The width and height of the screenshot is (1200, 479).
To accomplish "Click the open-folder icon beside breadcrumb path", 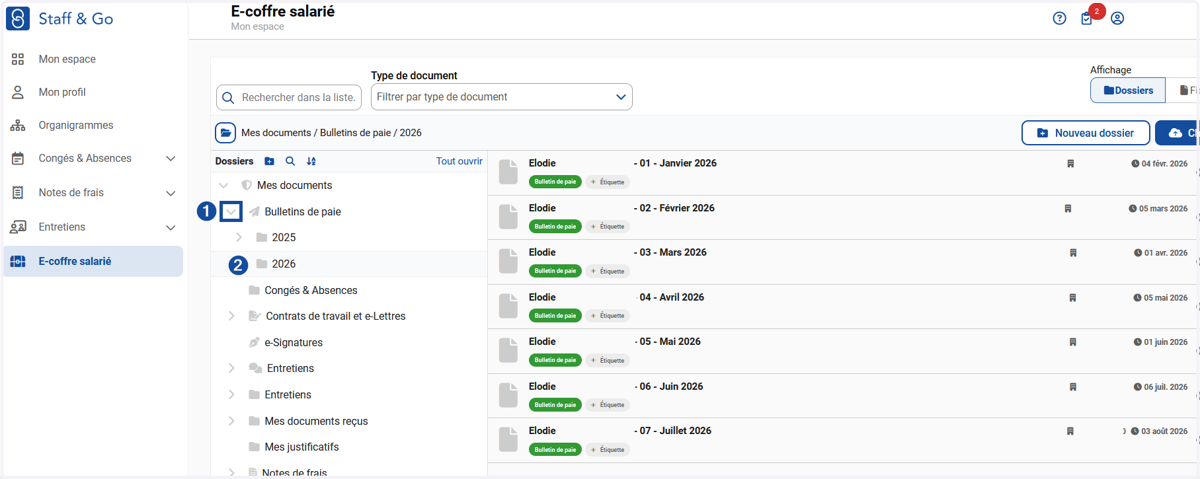I will (x=226, y=133).
